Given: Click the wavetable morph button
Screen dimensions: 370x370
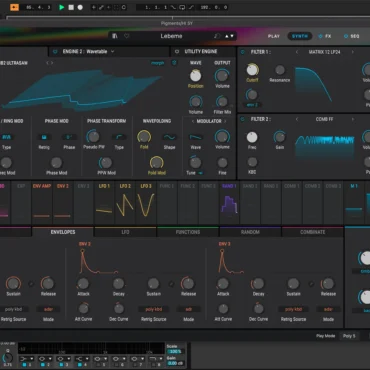Looking at the screenshot, I should [158, 63].
